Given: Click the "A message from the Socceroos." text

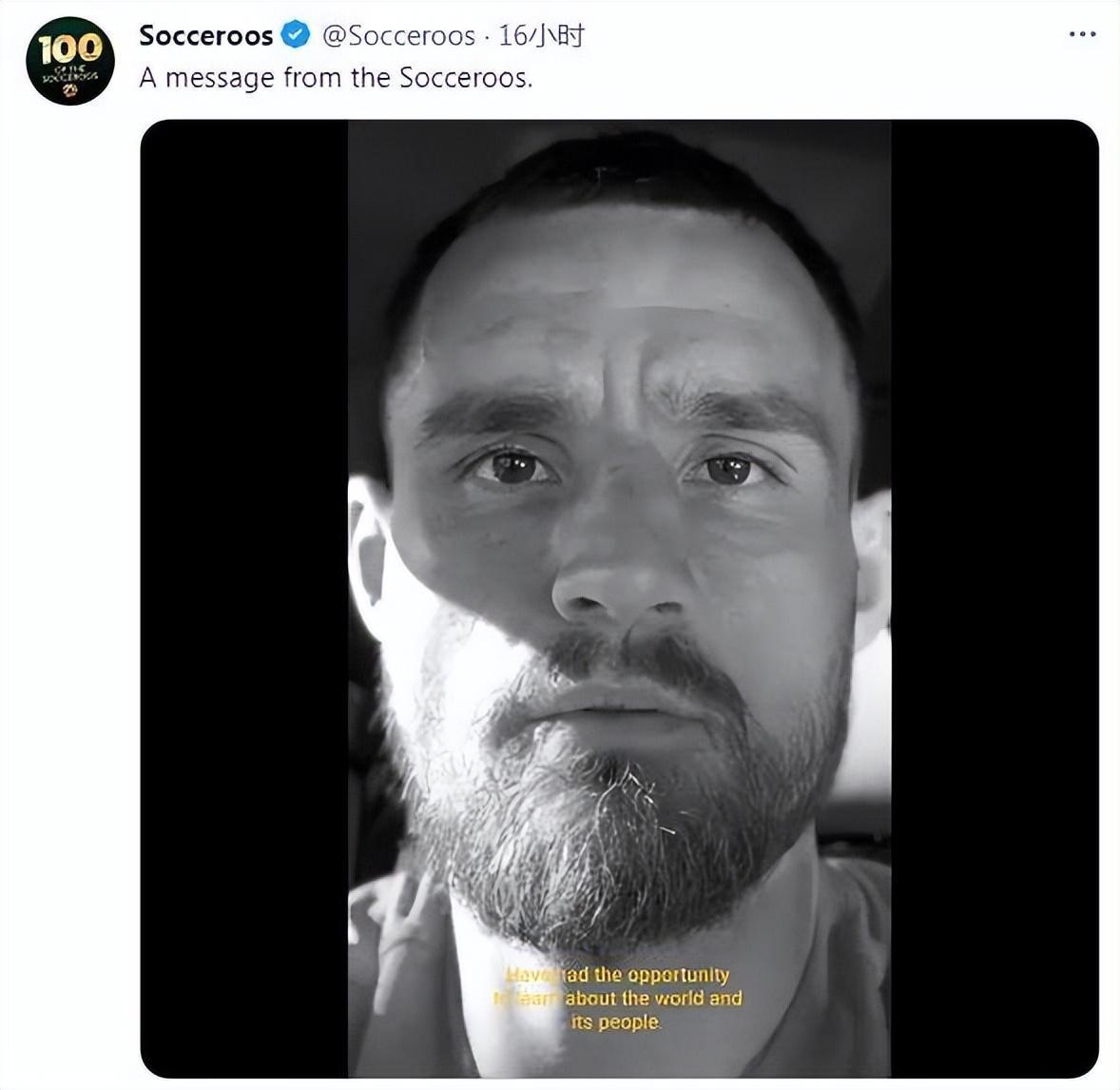Looking at the screenshot, I should (336, 78).
